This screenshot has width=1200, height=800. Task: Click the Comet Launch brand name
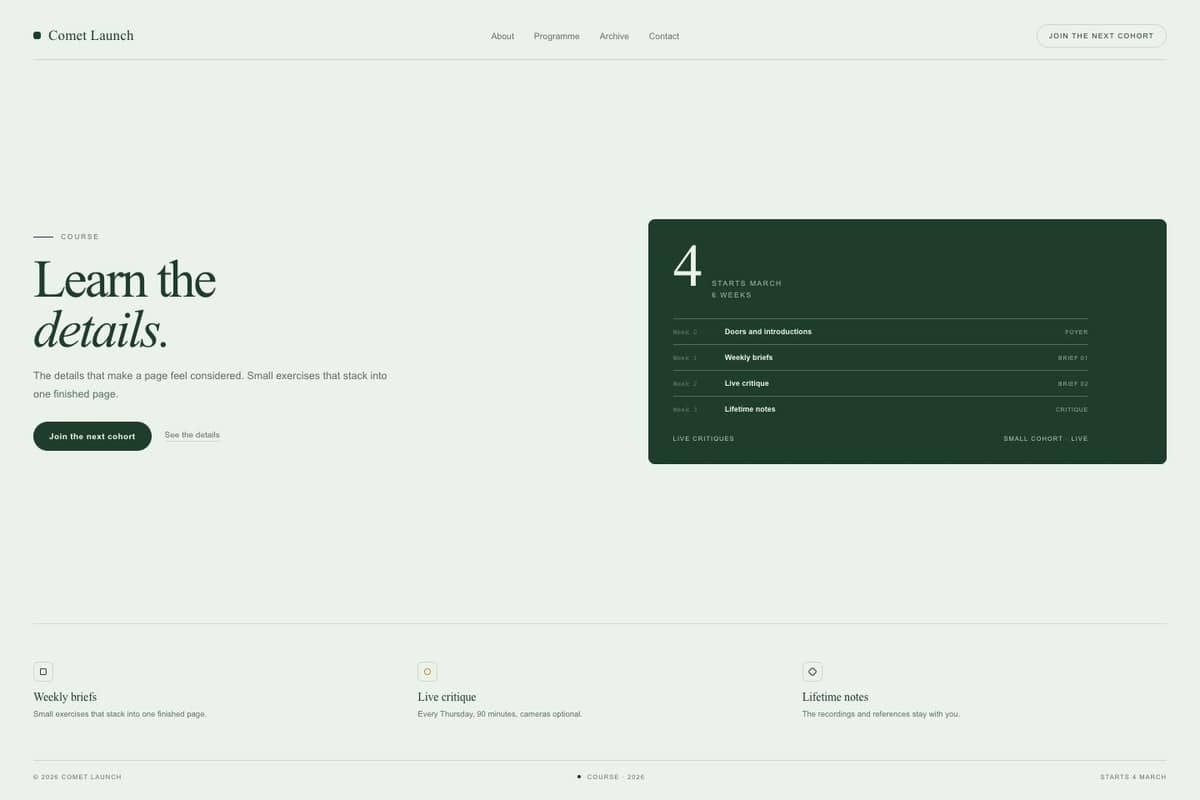[91, 35]
